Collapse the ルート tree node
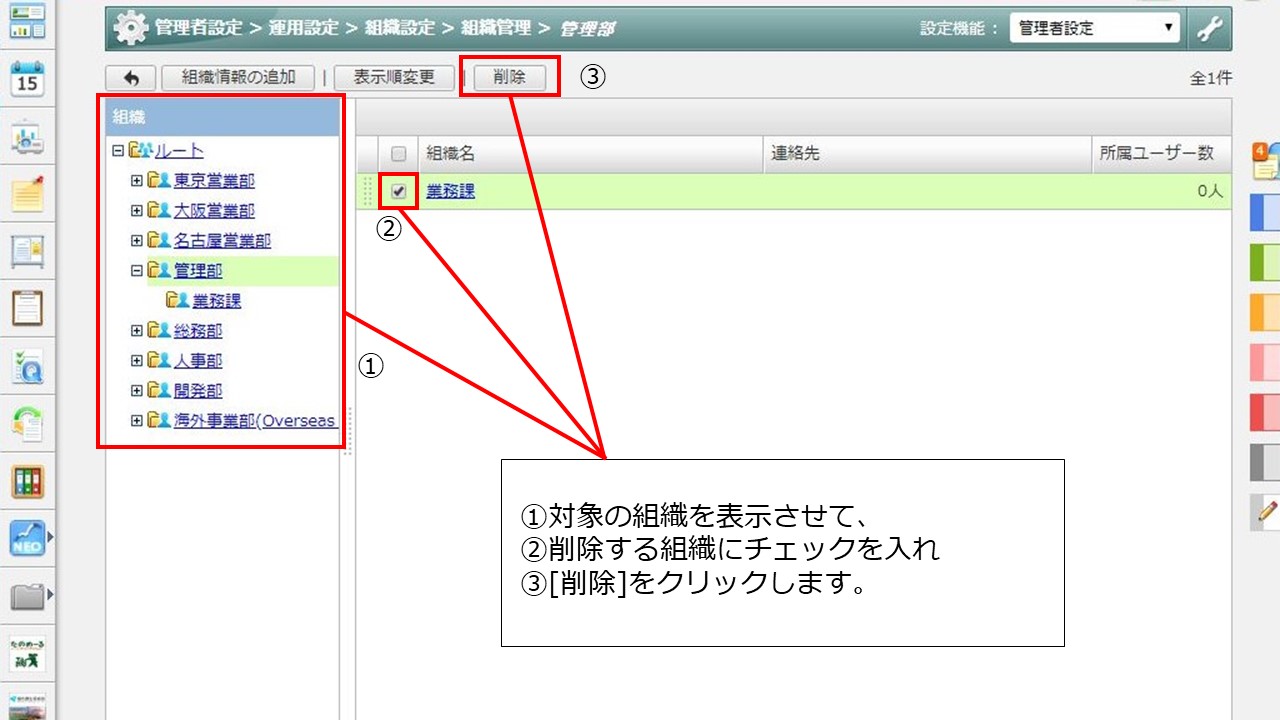Viewport: 1280px width, 720px height. coord(119,151)
